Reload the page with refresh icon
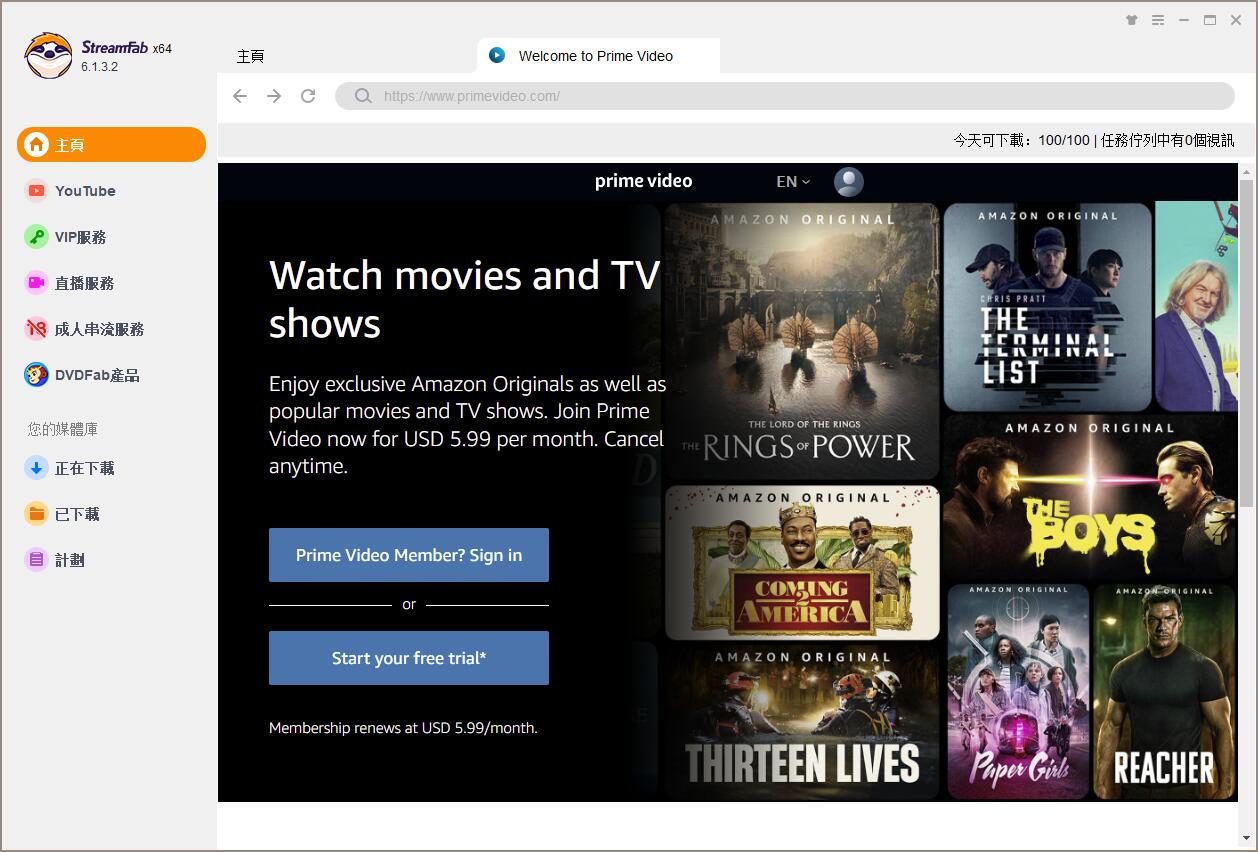The image size is (1258, 852). (x=308, y=96)
